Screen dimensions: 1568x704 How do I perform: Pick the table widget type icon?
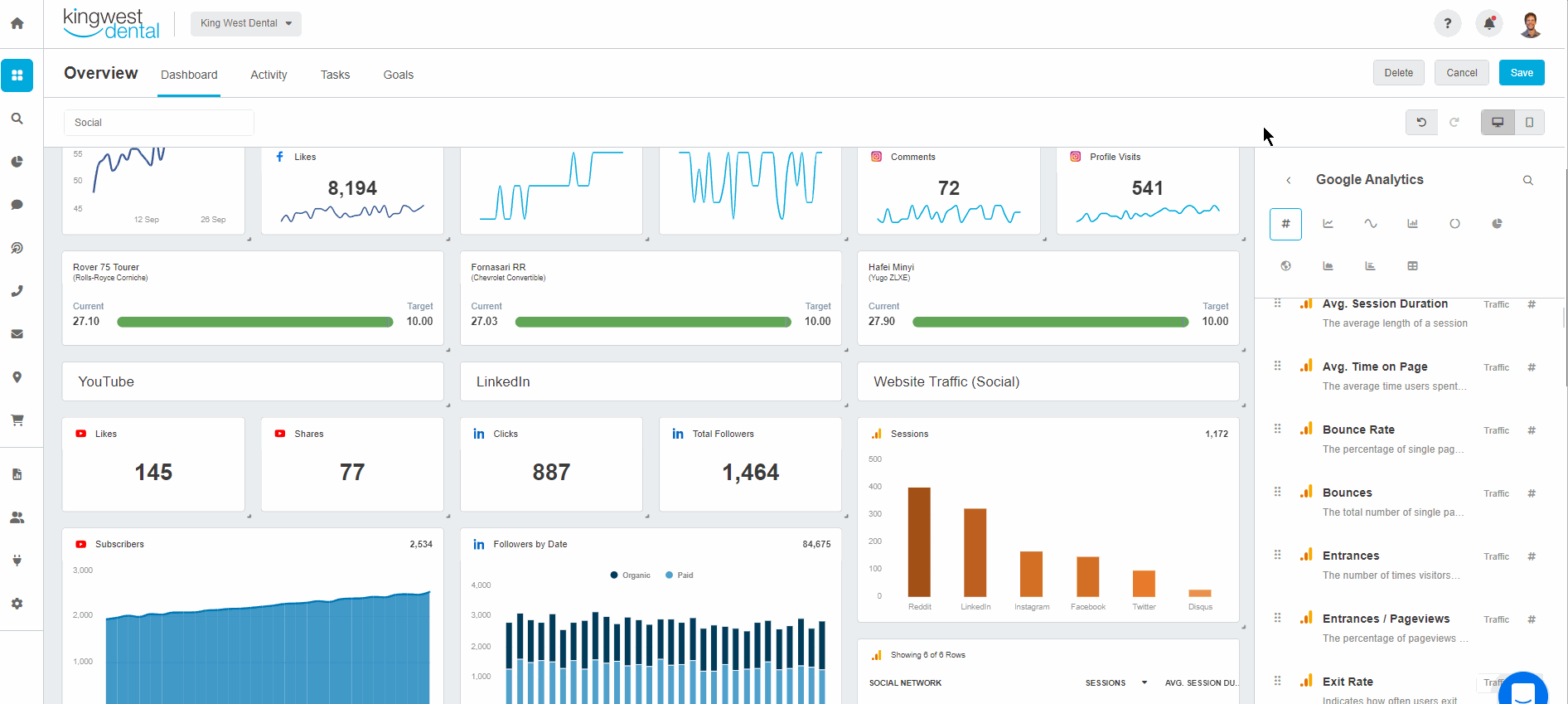click(1412, 266)
